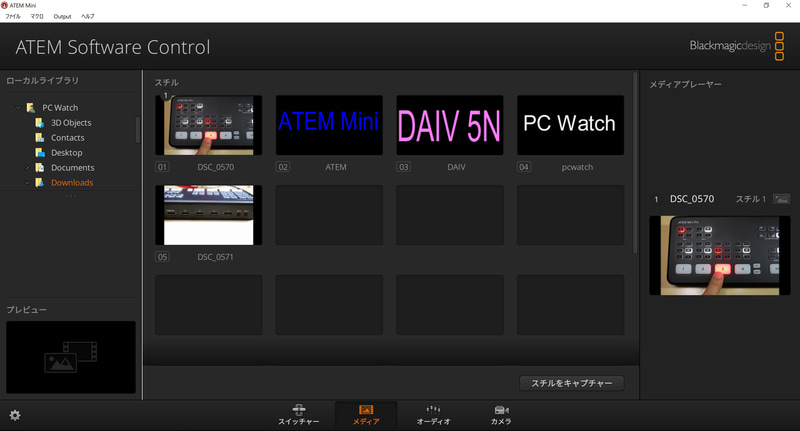Open the Output menu
Screen dimensions: 800x431
pos(62,16)
